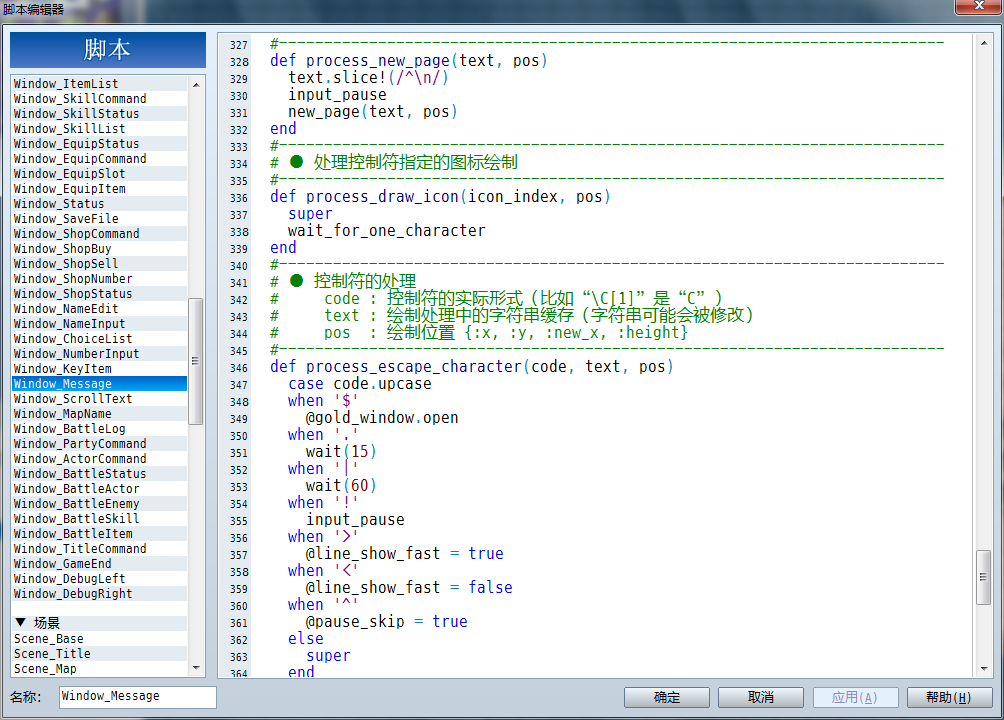This screenshot has height=720, width=1004.
Task: Select Window_ItemList script
Action: click(100, 84)
